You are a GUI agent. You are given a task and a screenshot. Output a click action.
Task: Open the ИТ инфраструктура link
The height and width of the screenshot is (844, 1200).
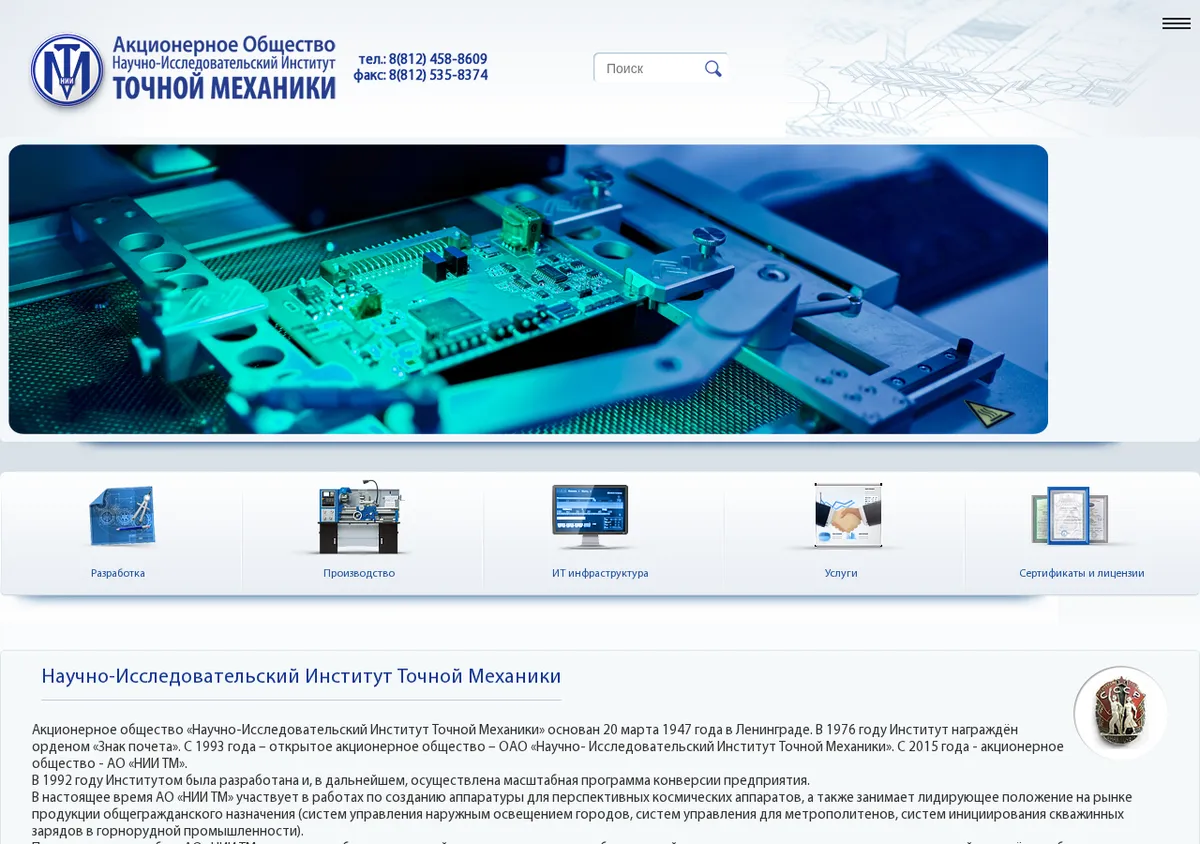pos(600,573)
